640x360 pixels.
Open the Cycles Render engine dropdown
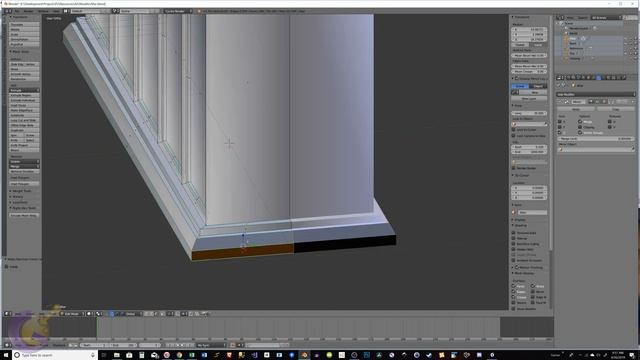[177, 11]
